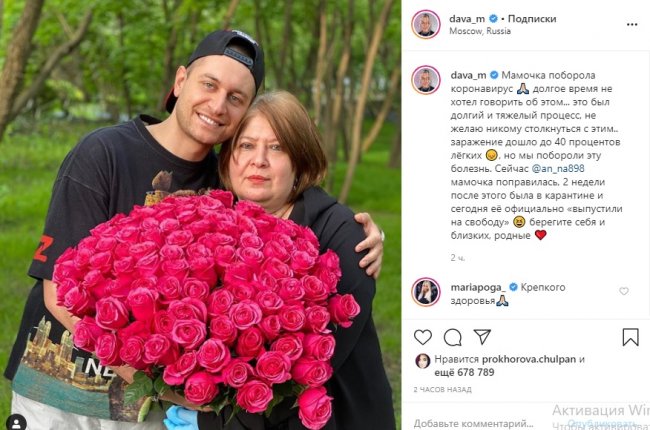Click prokhorova.chulpan small liker avatar
This screenshot has width=650, height=430.
coord(424,360)
